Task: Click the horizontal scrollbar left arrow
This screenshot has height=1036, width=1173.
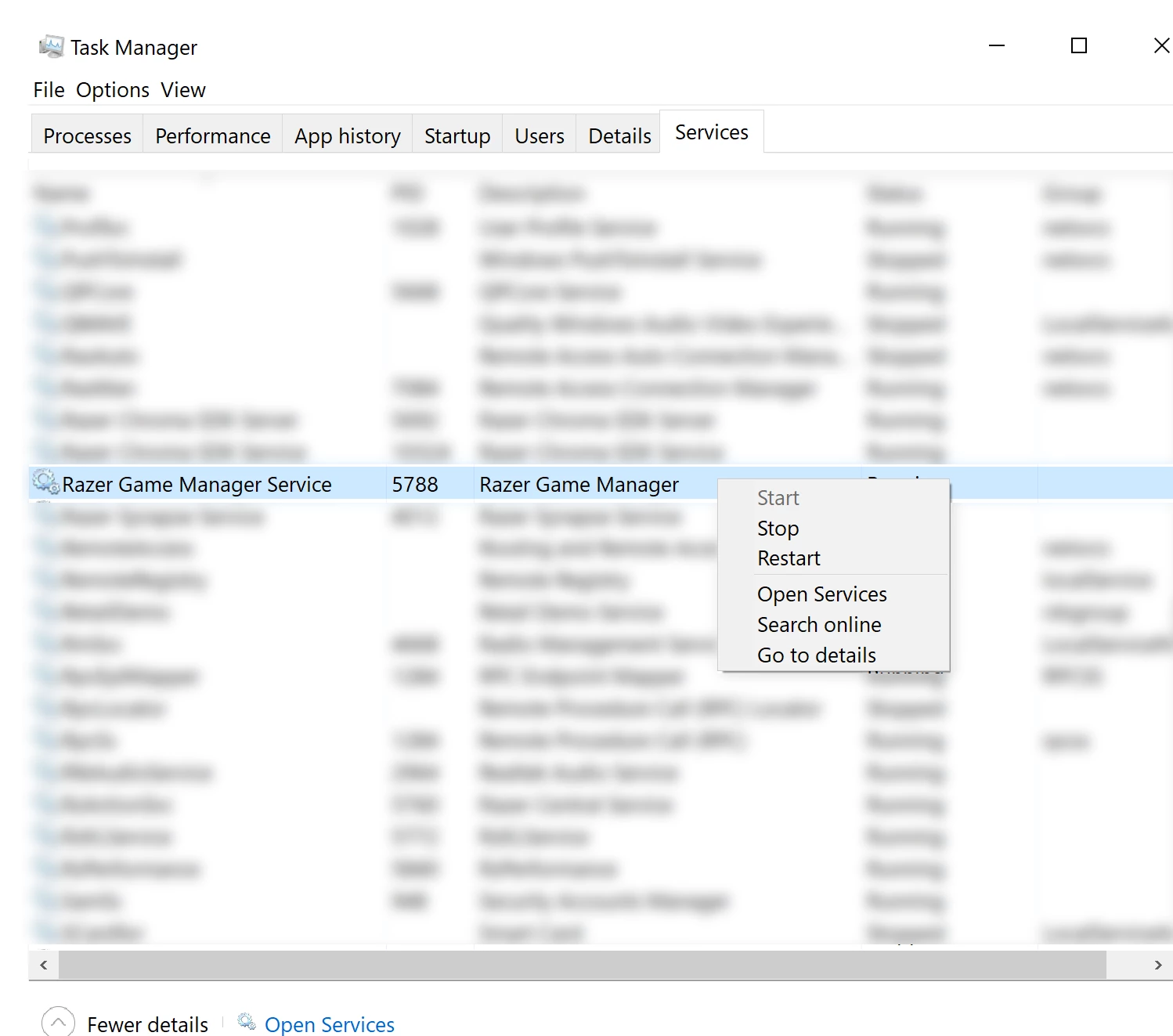Action: point(44,965)
